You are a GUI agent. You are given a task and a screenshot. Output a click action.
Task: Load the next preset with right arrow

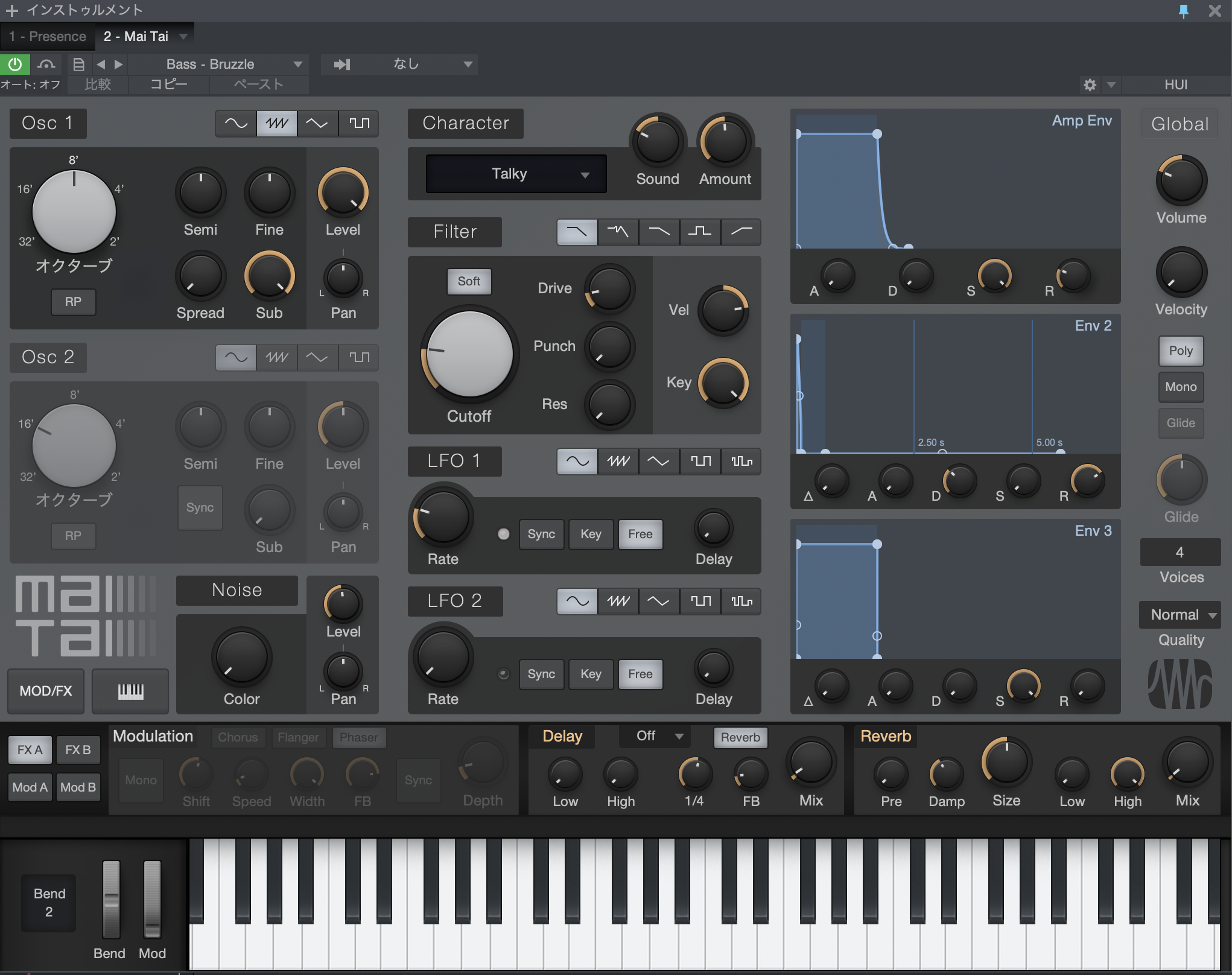click(x=119, y=64)
